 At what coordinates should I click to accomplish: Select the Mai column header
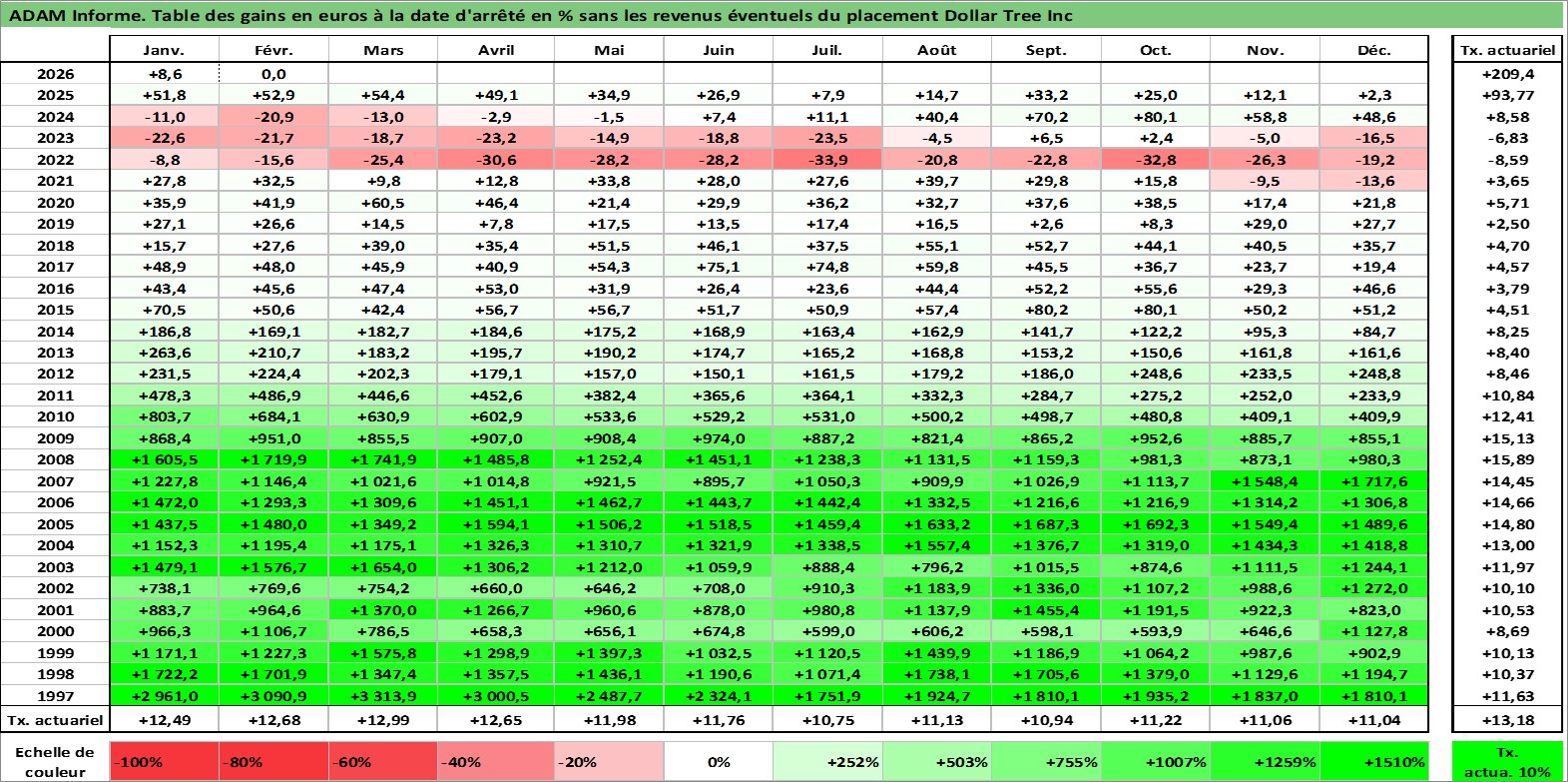[609, 50]
